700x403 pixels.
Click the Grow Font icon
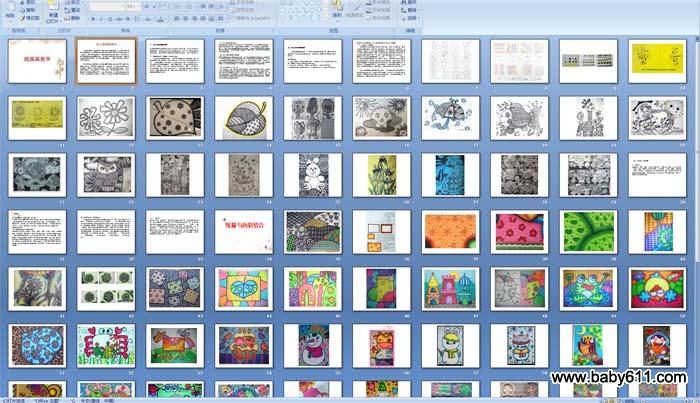pos(146,6)
